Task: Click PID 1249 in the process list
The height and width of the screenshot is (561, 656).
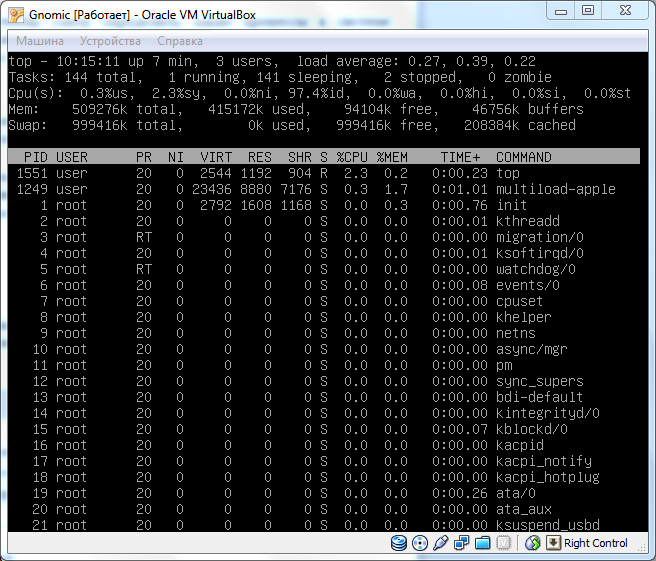Action: pyautogui.click(x=32, y=189)
